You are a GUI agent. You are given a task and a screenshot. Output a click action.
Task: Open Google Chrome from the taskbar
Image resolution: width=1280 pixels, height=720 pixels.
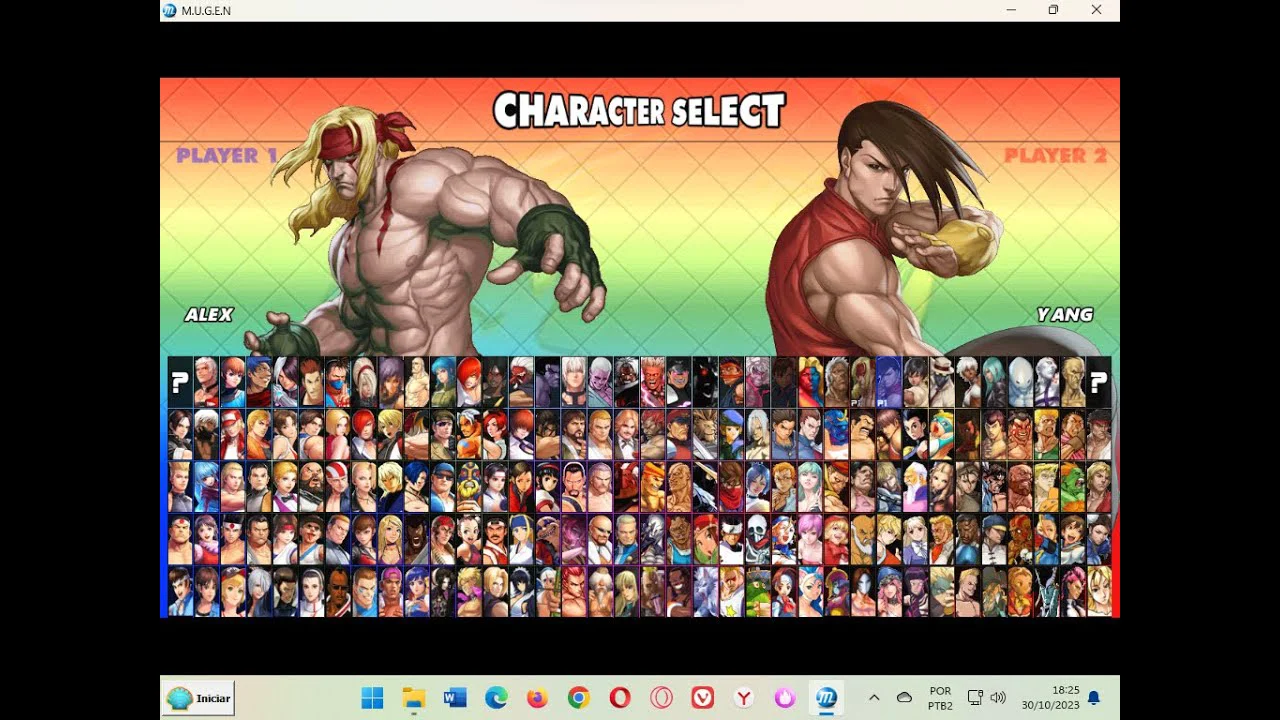pos(578,698)
